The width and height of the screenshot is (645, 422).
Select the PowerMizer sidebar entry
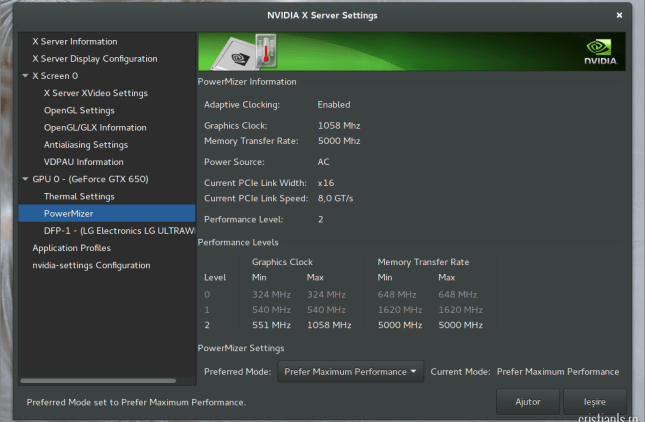pyautogui.click(x=68, y=214)
